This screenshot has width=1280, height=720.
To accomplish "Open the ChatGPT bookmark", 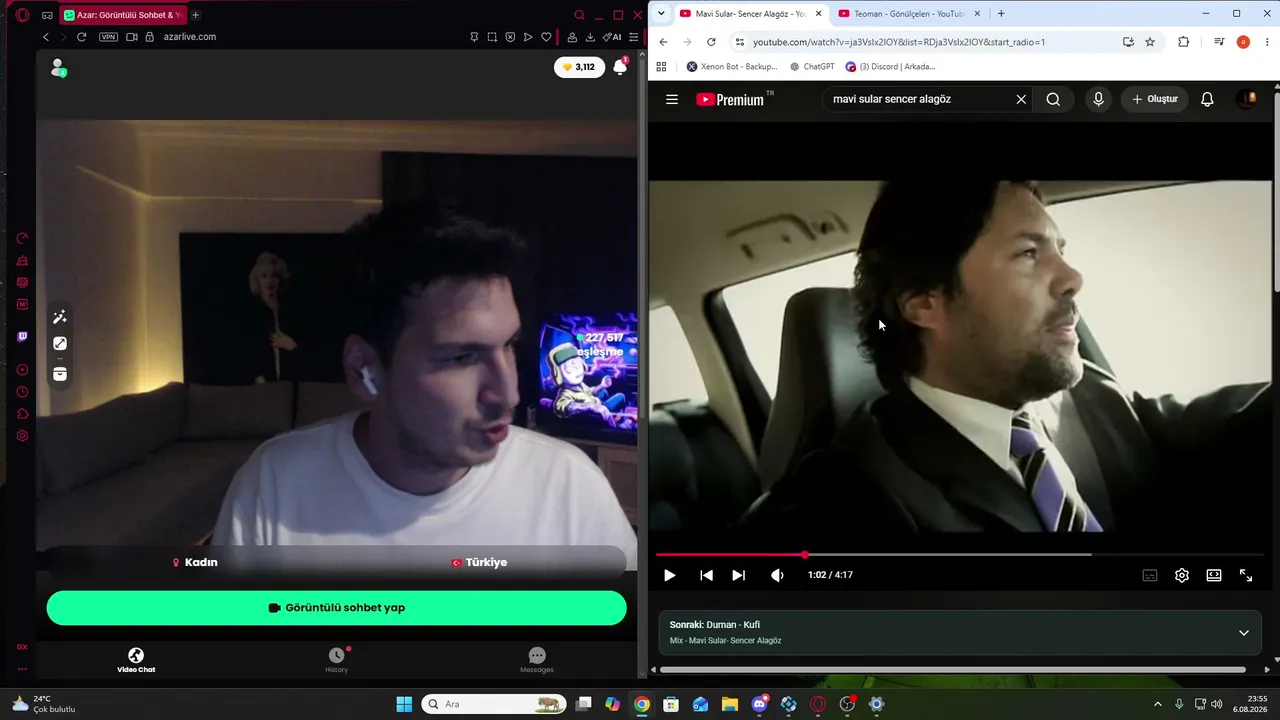I will [x=812, y=67].
